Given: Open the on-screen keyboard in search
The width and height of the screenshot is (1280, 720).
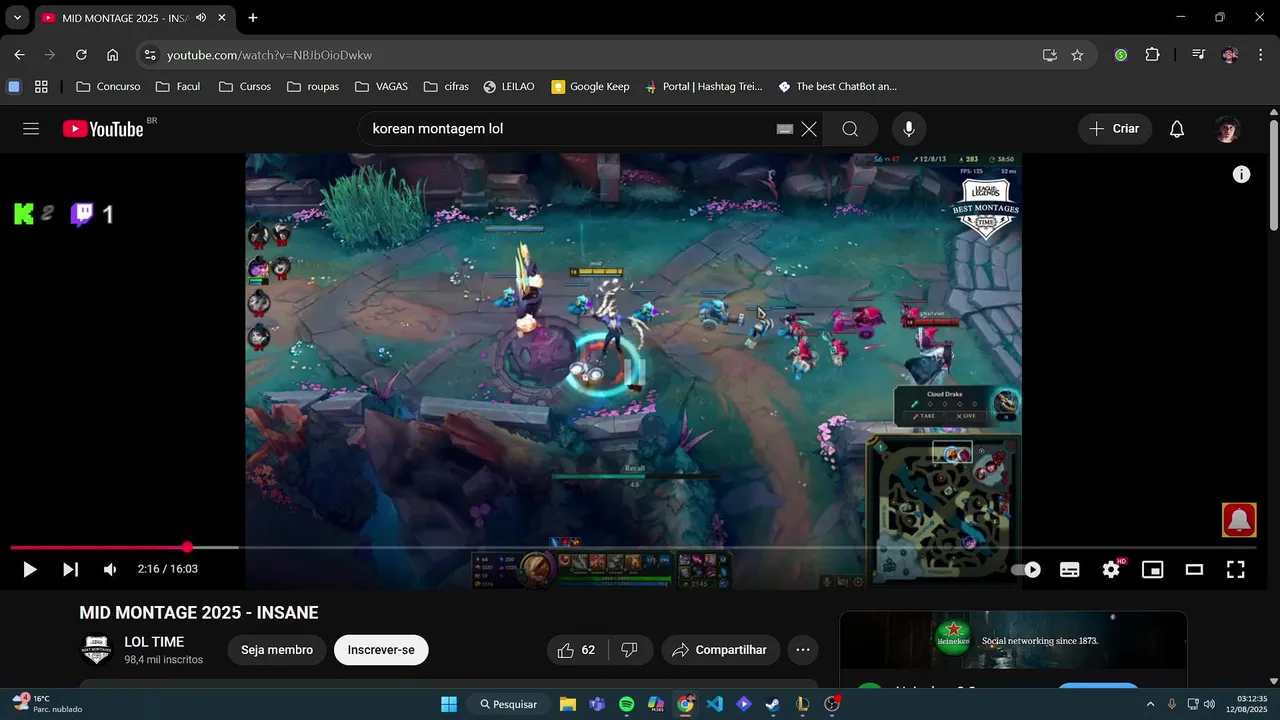Looking at the screenshot, I should pos(785,129).
